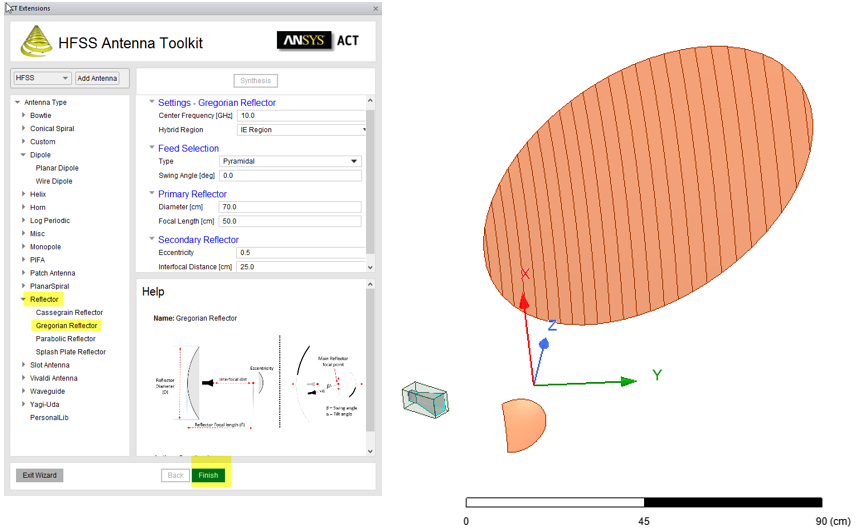The height and width of the screenshot is (530, 860).
Task: Expand the Horn category
Action: pyautogui.click(x=24, y=207)
